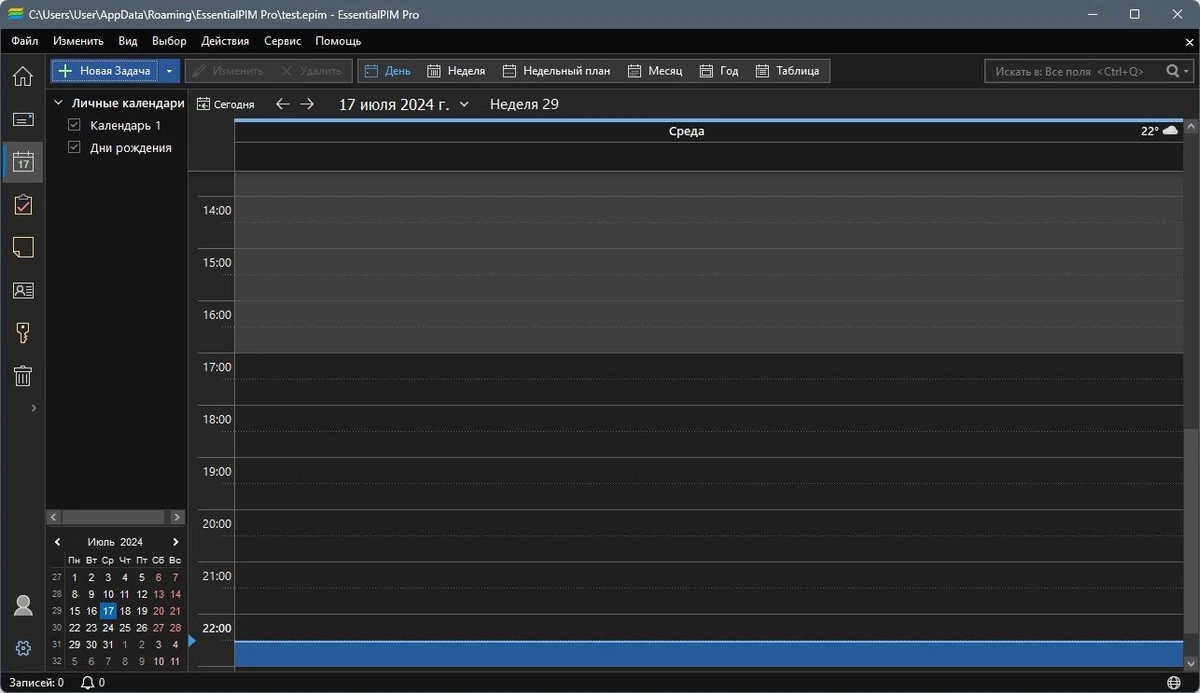This screenshot has width=1200, height=693.
Task: Click the Июль 2024 mini calendar title
Action: pos(115,542)
